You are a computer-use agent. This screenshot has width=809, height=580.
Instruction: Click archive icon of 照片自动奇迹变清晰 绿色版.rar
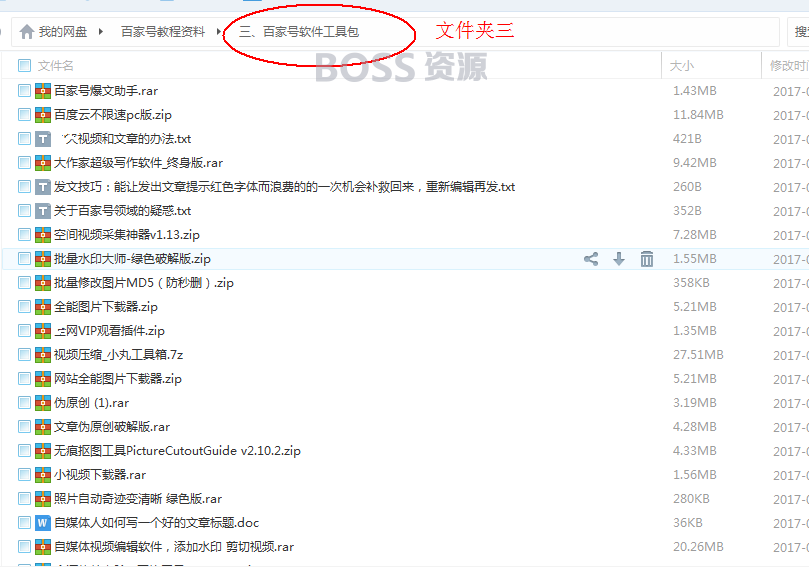click(x=43, y=498)
